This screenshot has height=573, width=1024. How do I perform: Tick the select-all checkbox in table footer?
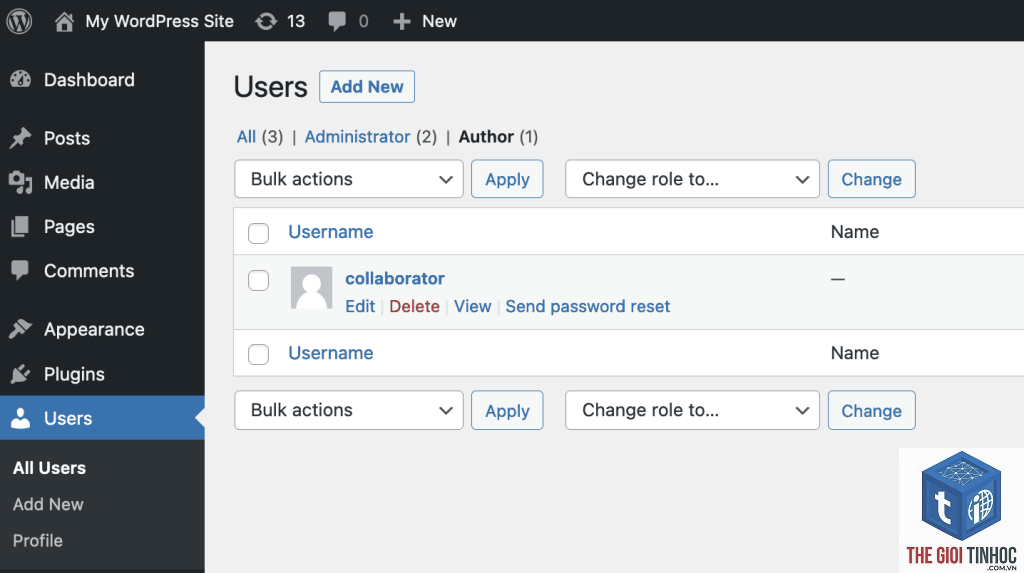(x=259, y=354)
